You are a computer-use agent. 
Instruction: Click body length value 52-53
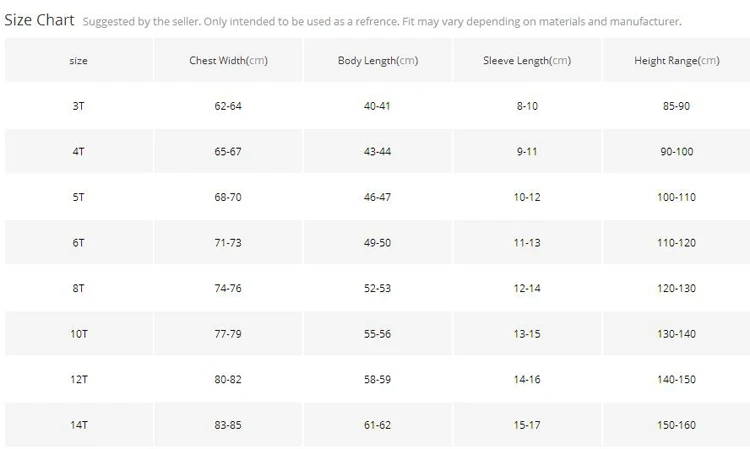tap(377, 288)
